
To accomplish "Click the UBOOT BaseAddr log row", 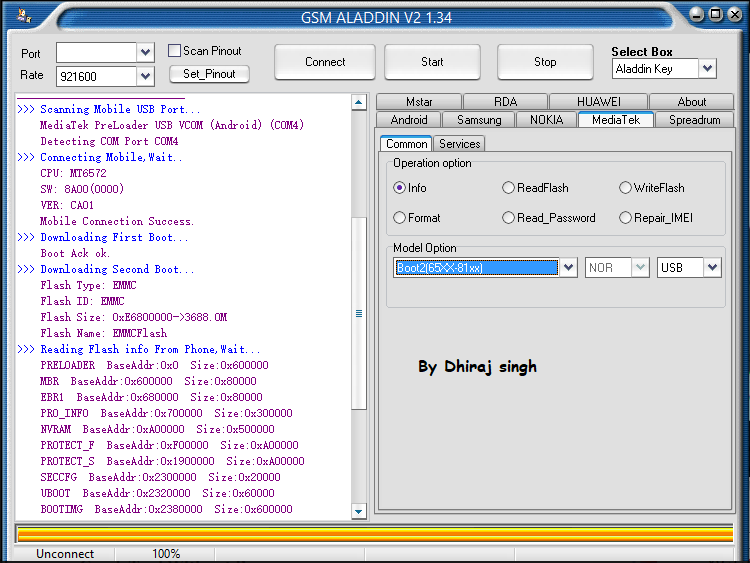I will [x=157, y=493].
